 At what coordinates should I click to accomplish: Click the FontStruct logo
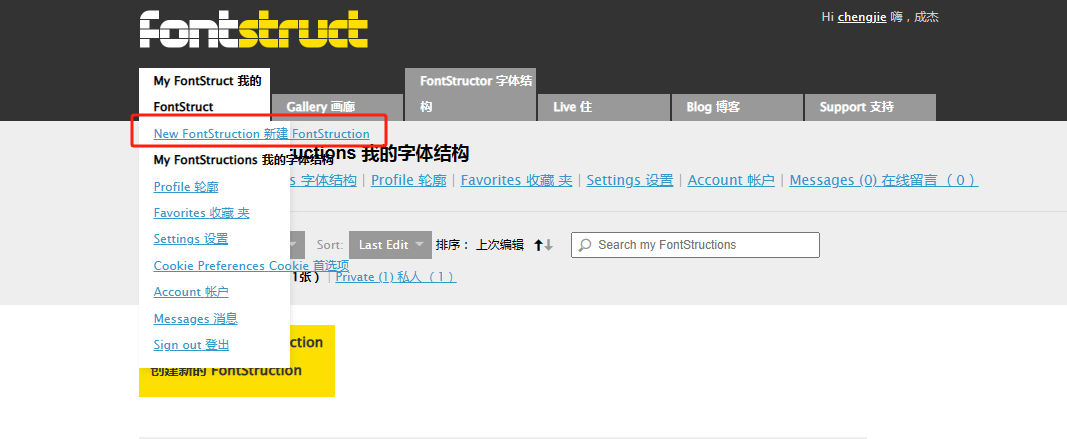[253, 29]
